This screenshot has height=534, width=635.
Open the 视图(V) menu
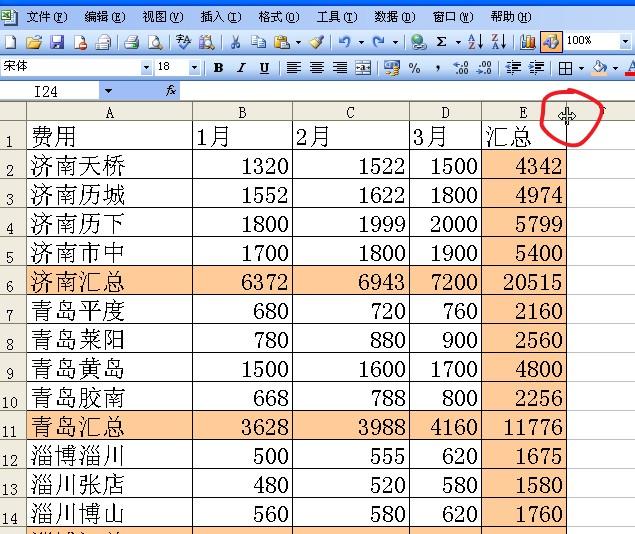pos(162,17)
